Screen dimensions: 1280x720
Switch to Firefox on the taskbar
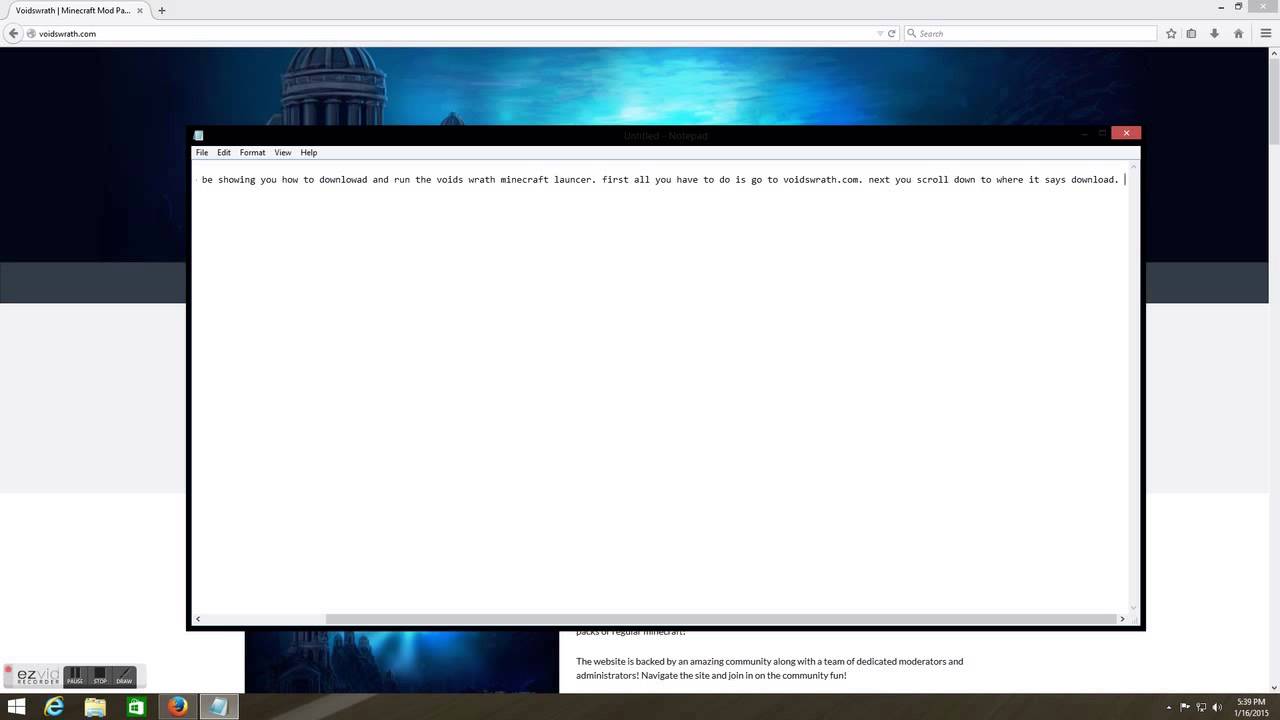pyautogui.click(x=177, y=707)
